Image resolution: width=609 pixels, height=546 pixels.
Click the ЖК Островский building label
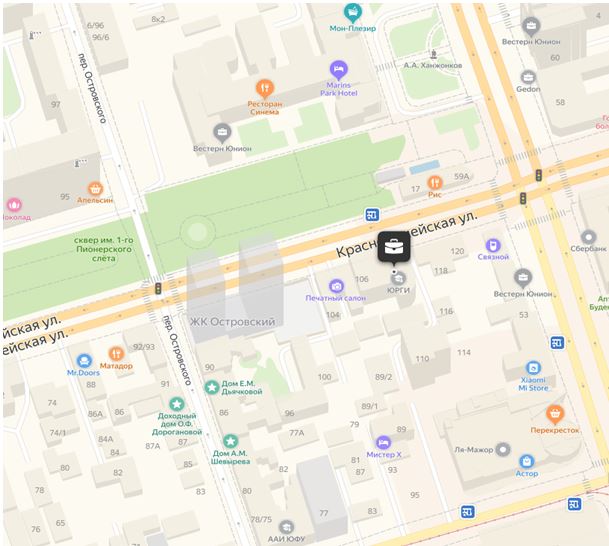(x=232, y=322)
